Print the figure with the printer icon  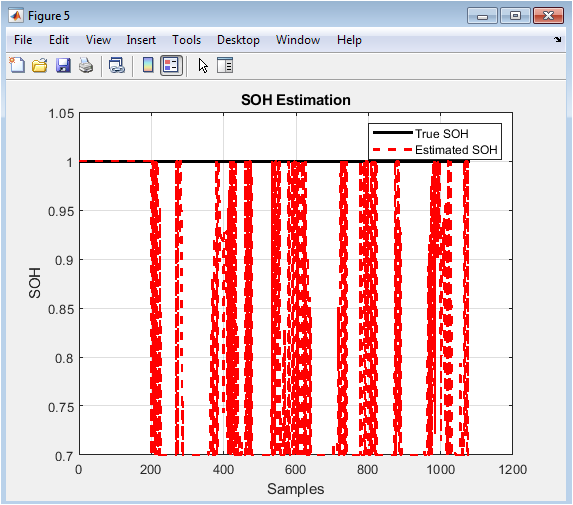point(86,66)
